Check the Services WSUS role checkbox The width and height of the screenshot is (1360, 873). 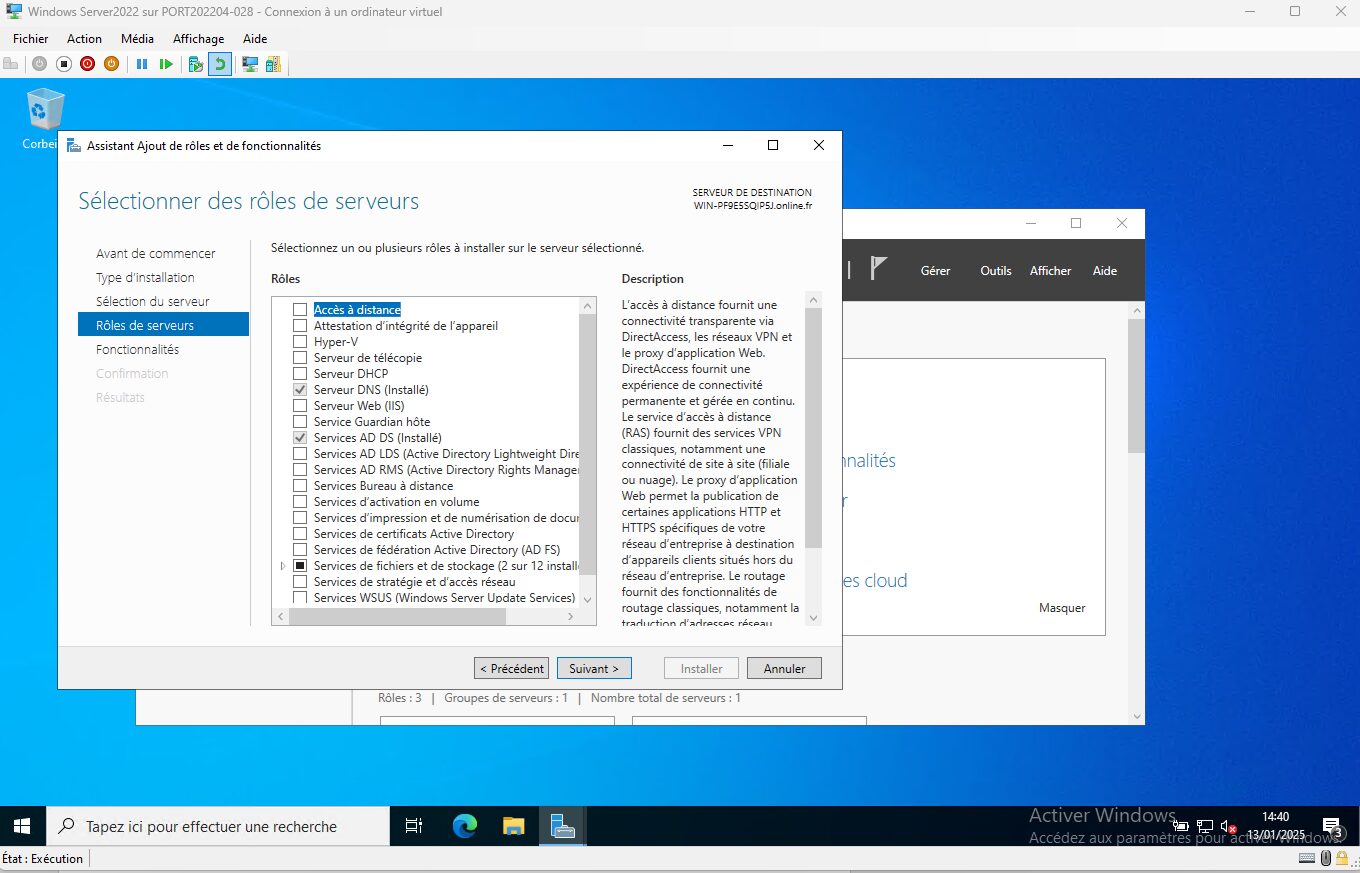[x=300, y=598]
